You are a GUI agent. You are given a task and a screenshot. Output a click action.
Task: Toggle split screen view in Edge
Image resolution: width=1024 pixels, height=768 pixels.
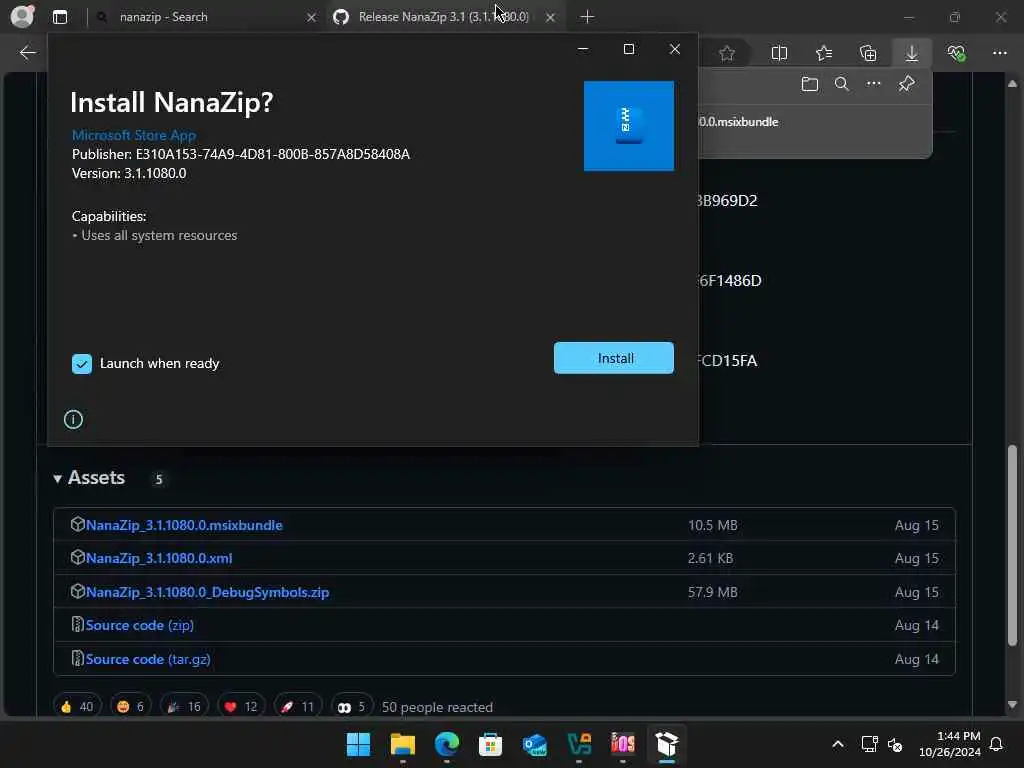(779, 54)
